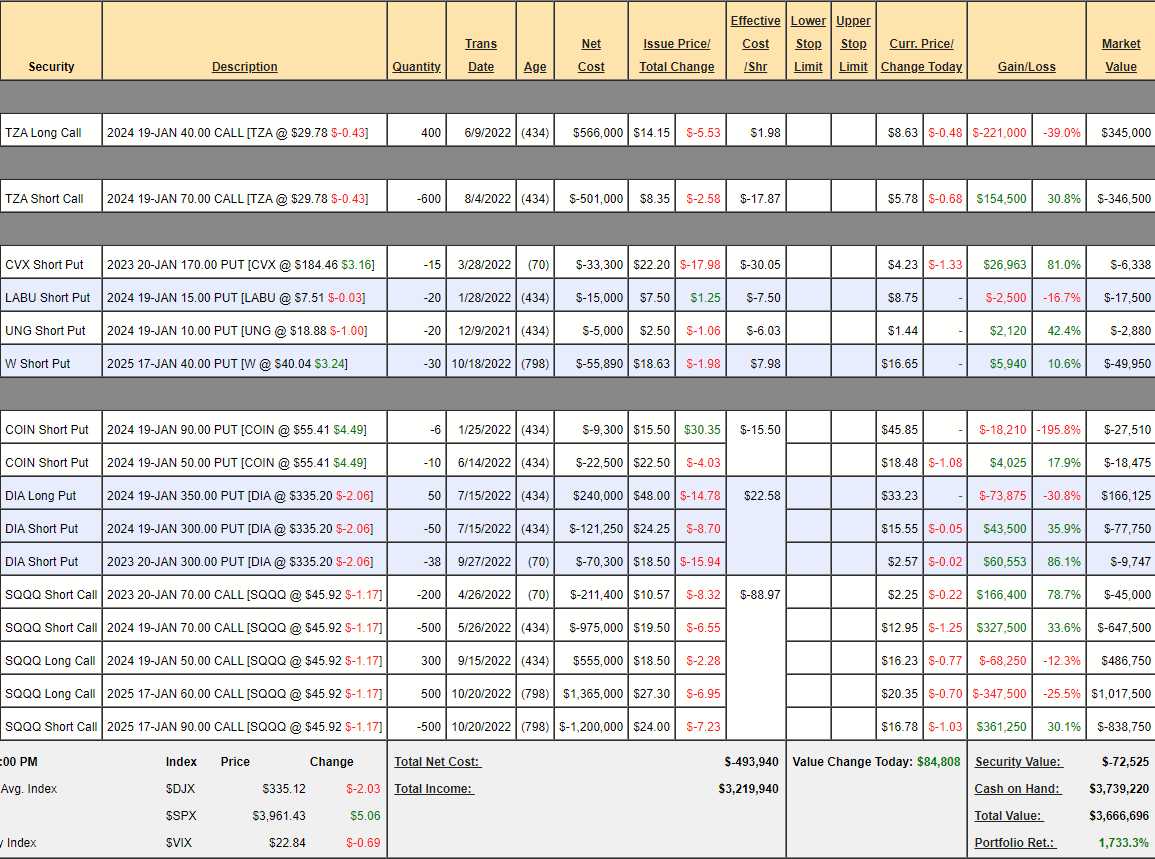Click the Gain/Loss column header
1155x859 pixels.
coord(1026,67)
